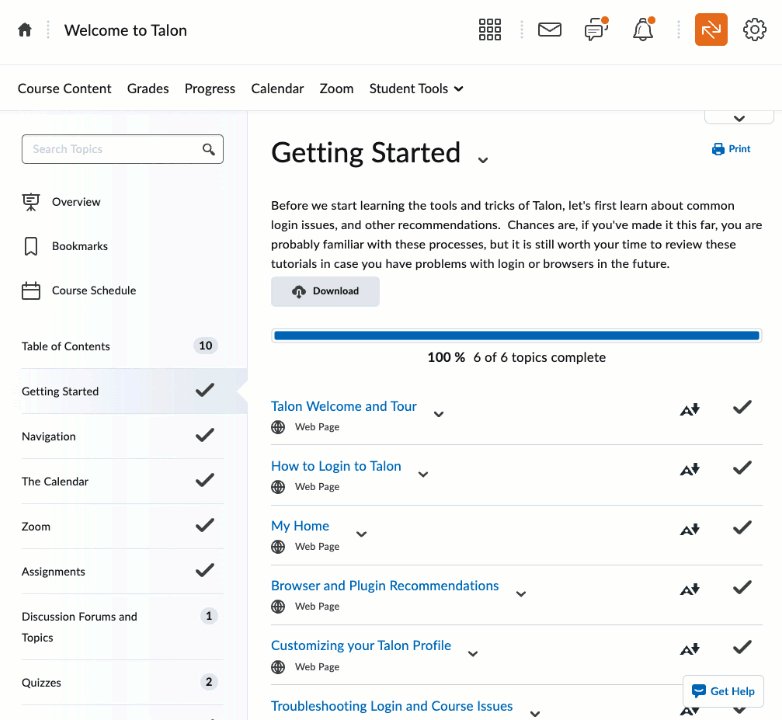Open dropdown next to My Home

click(362, 534)
